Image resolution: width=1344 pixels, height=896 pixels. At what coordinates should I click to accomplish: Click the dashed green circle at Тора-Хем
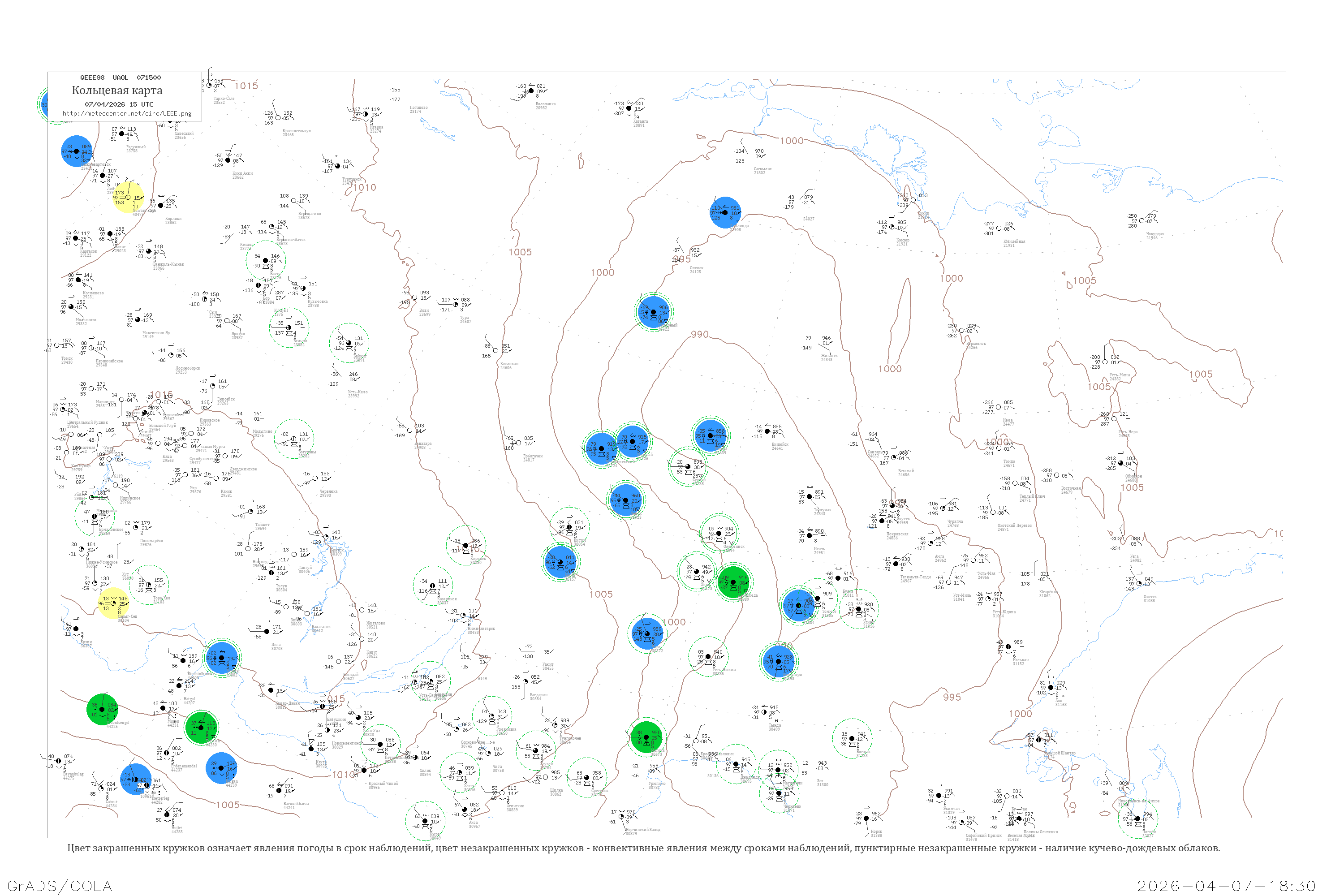click(149, 585)
